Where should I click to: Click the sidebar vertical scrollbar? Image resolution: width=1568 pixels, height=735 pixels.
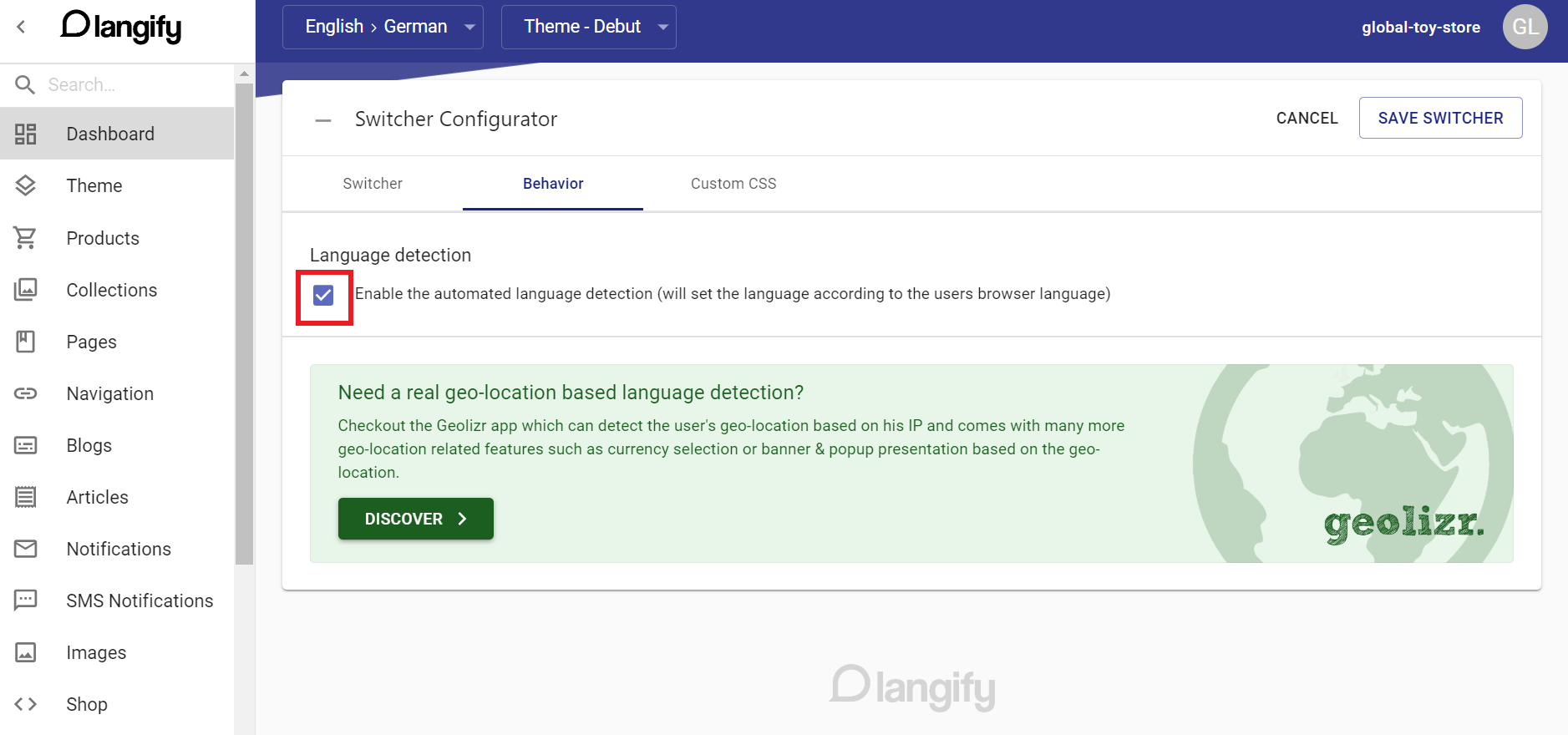point(244,322)
